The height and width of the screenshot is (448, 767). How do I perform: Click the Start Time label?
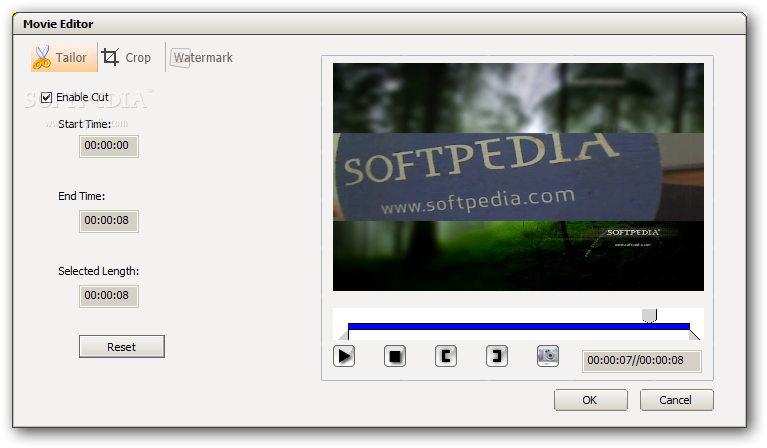85,124
